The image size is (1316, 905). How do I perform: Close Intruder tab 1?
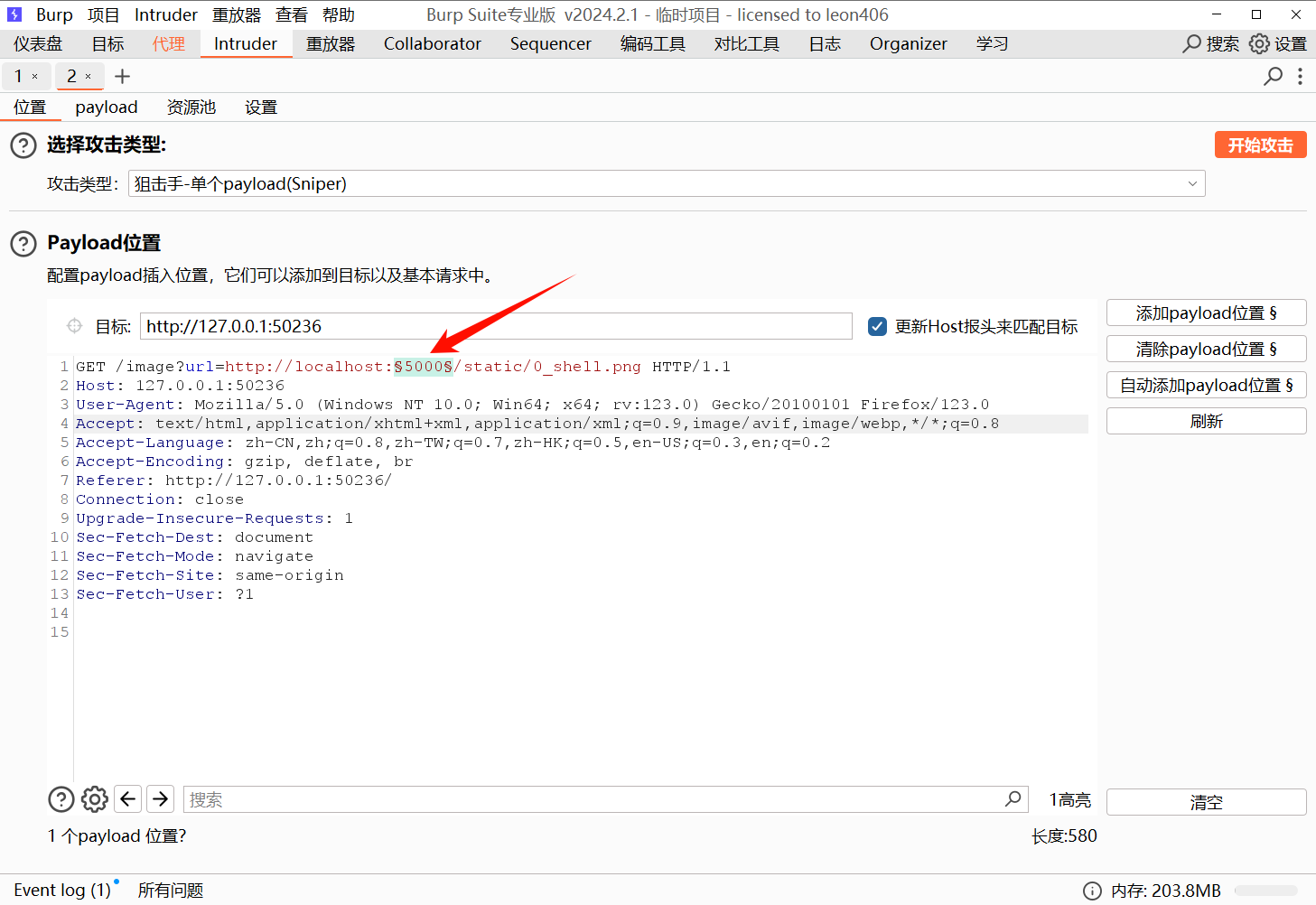[35, 77]
